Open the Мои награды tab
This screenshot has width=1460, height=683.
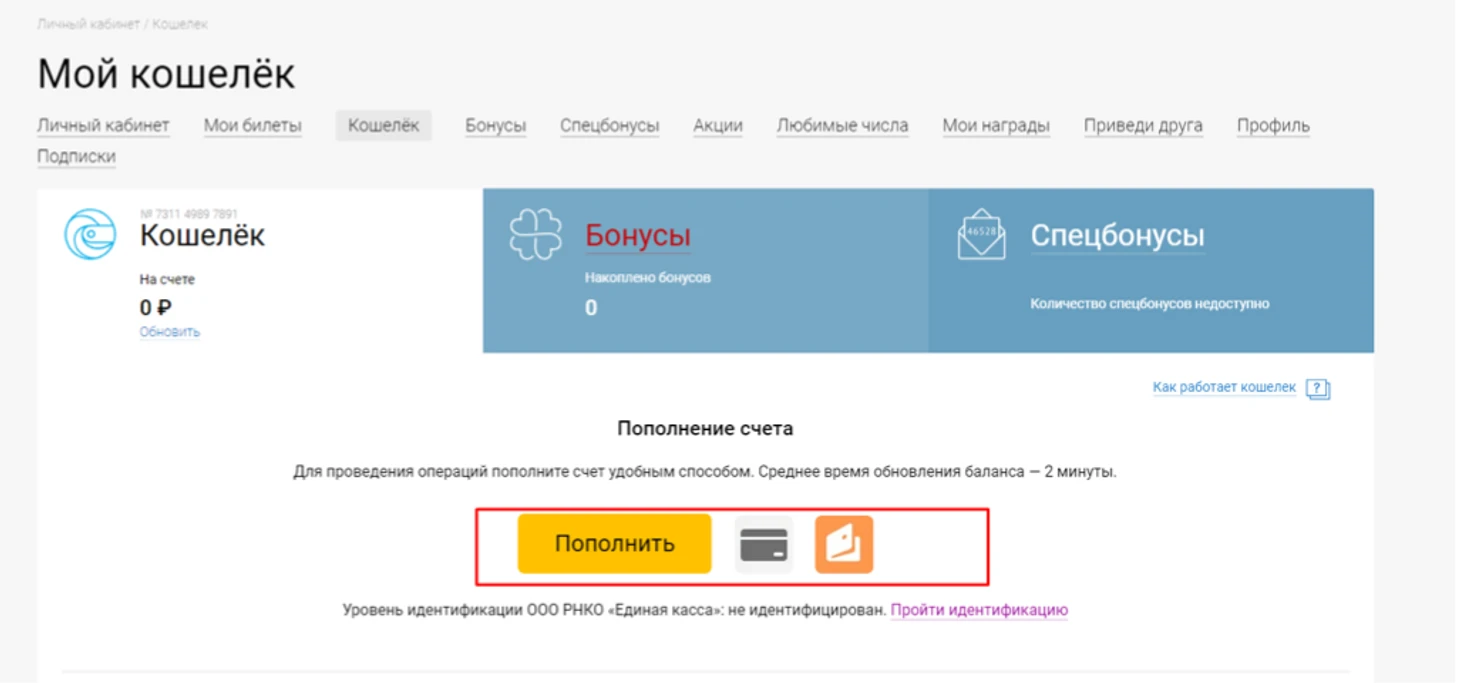click(x=997, y=124)
